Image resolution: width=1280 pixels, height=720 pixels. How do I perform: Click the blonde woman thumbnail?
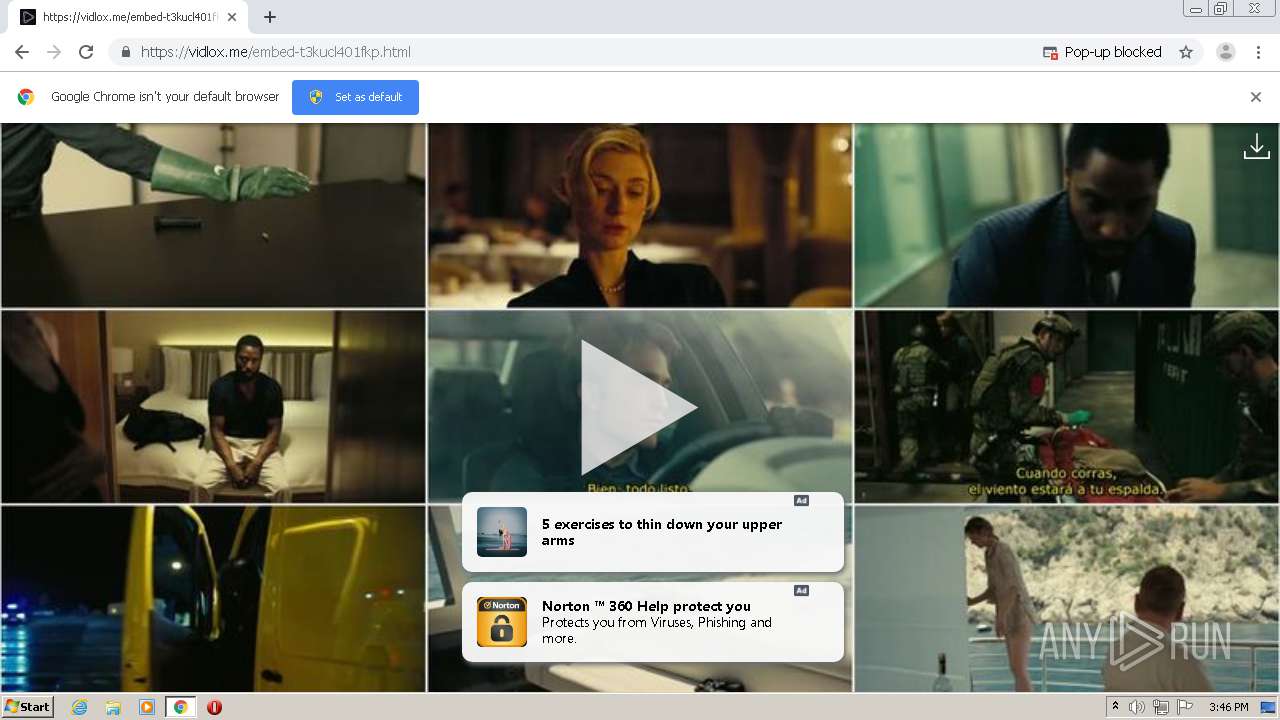pos(640,215)
